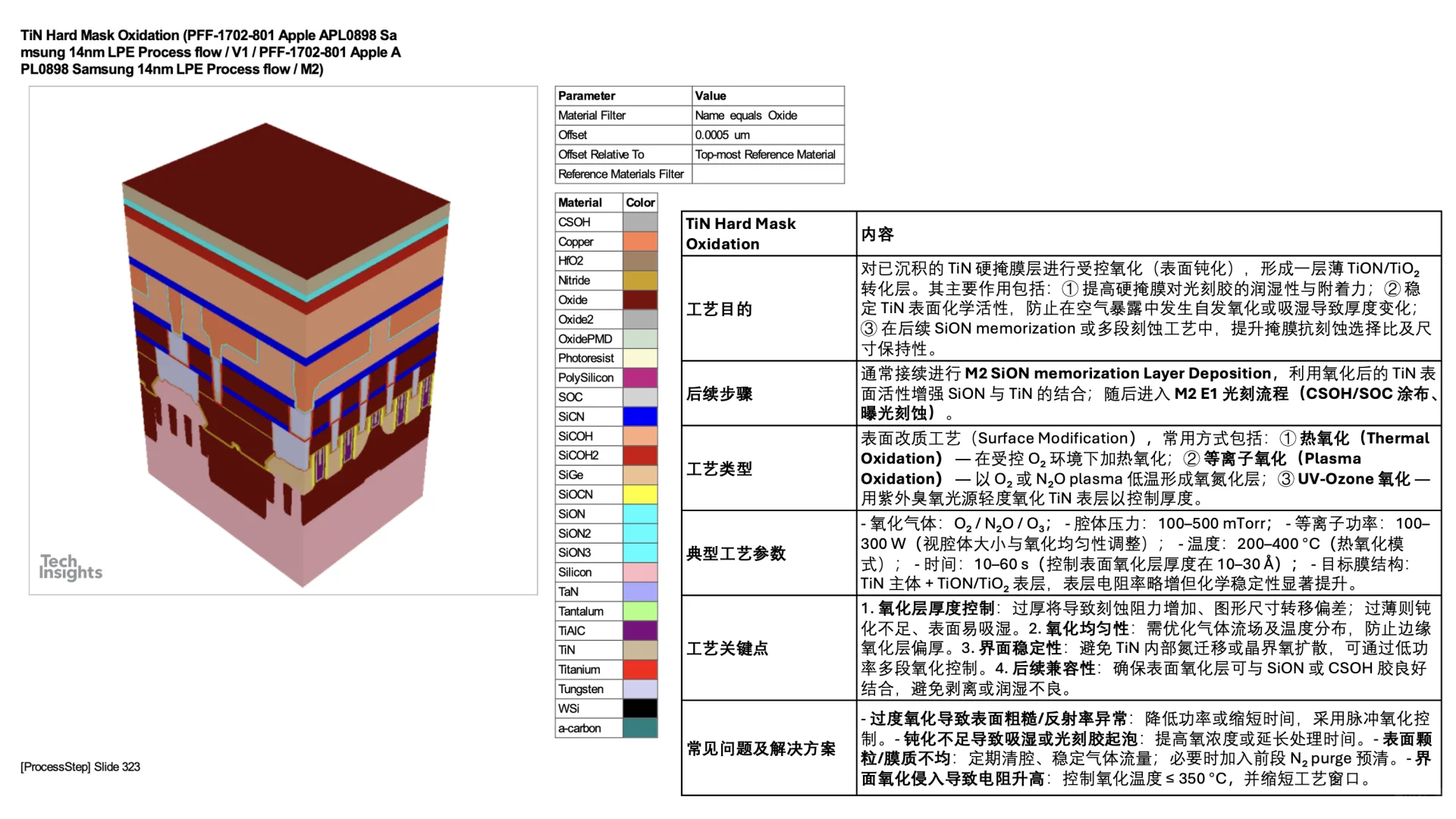Select the Tungsten color swatch
Screen dimensions: 1456x819
[x=640, y=689]
